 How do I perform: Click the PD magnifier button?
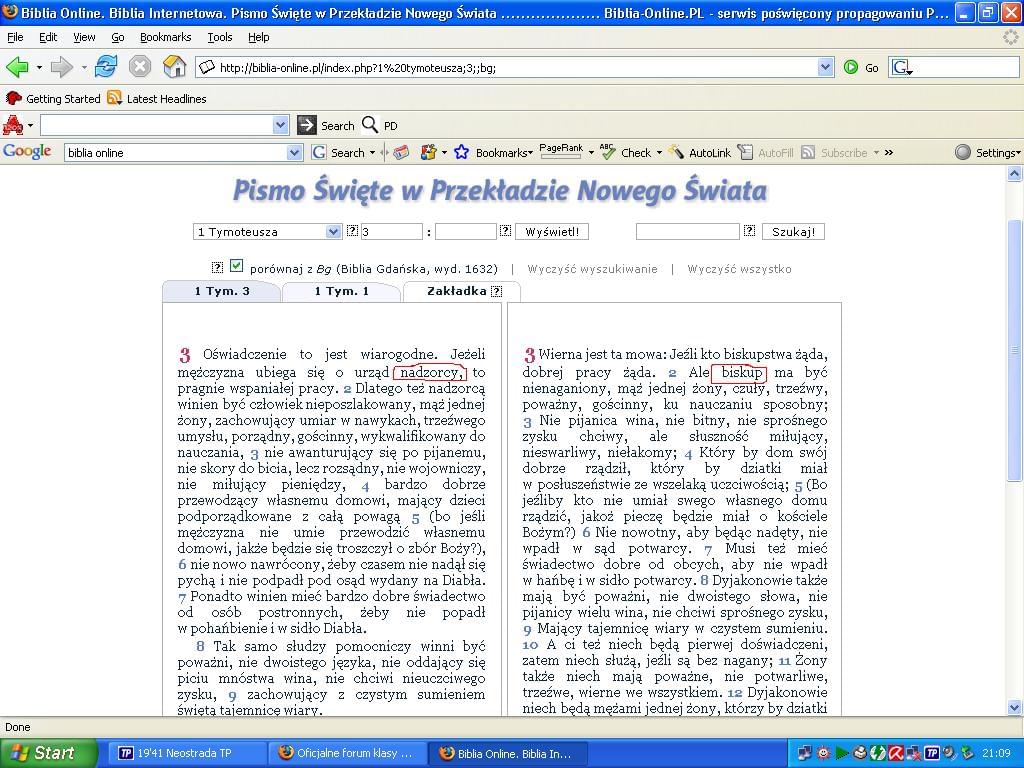379,125
